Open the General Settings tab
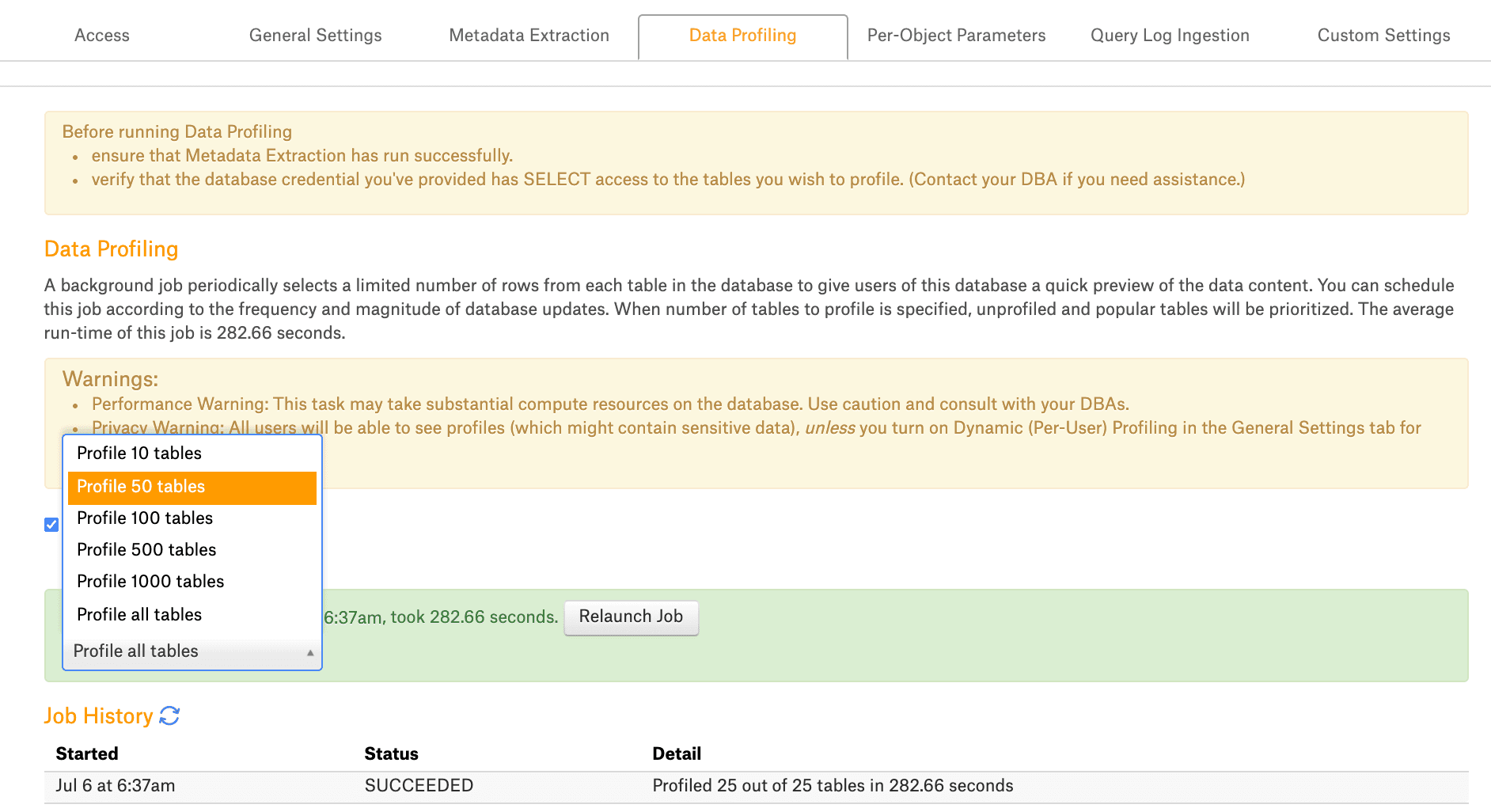The height and width of the screenshot is (812, 1491). (315, 35)
